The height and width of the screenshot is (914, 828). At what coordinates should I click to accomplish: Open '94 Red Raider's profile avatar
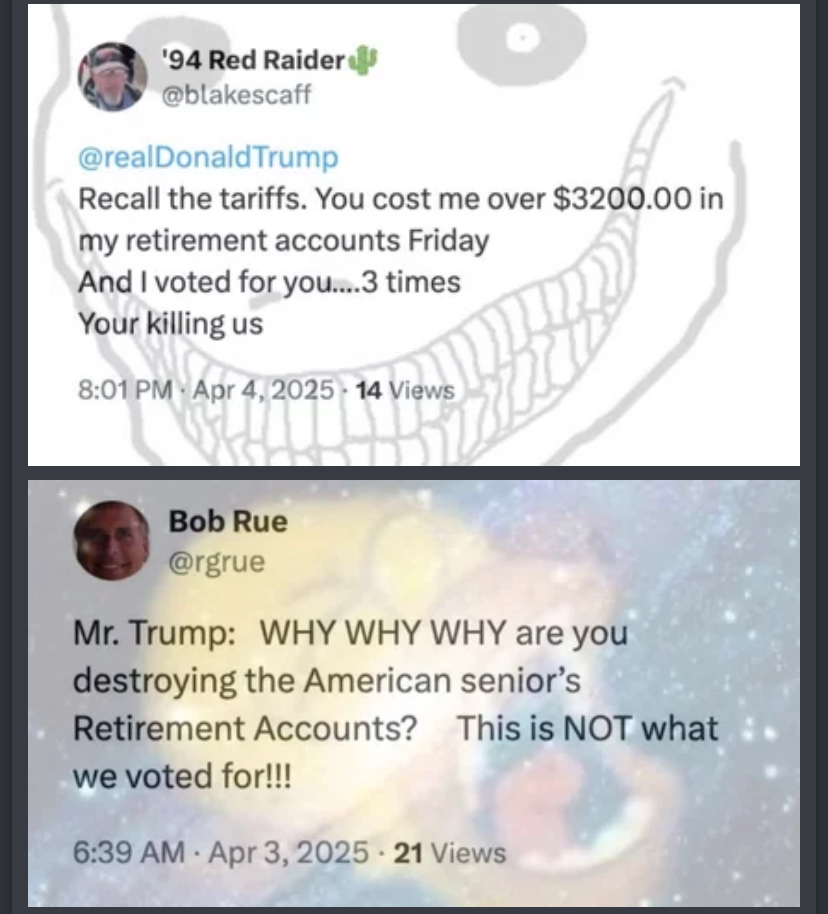pyautogui.click(x=113, y=76)
